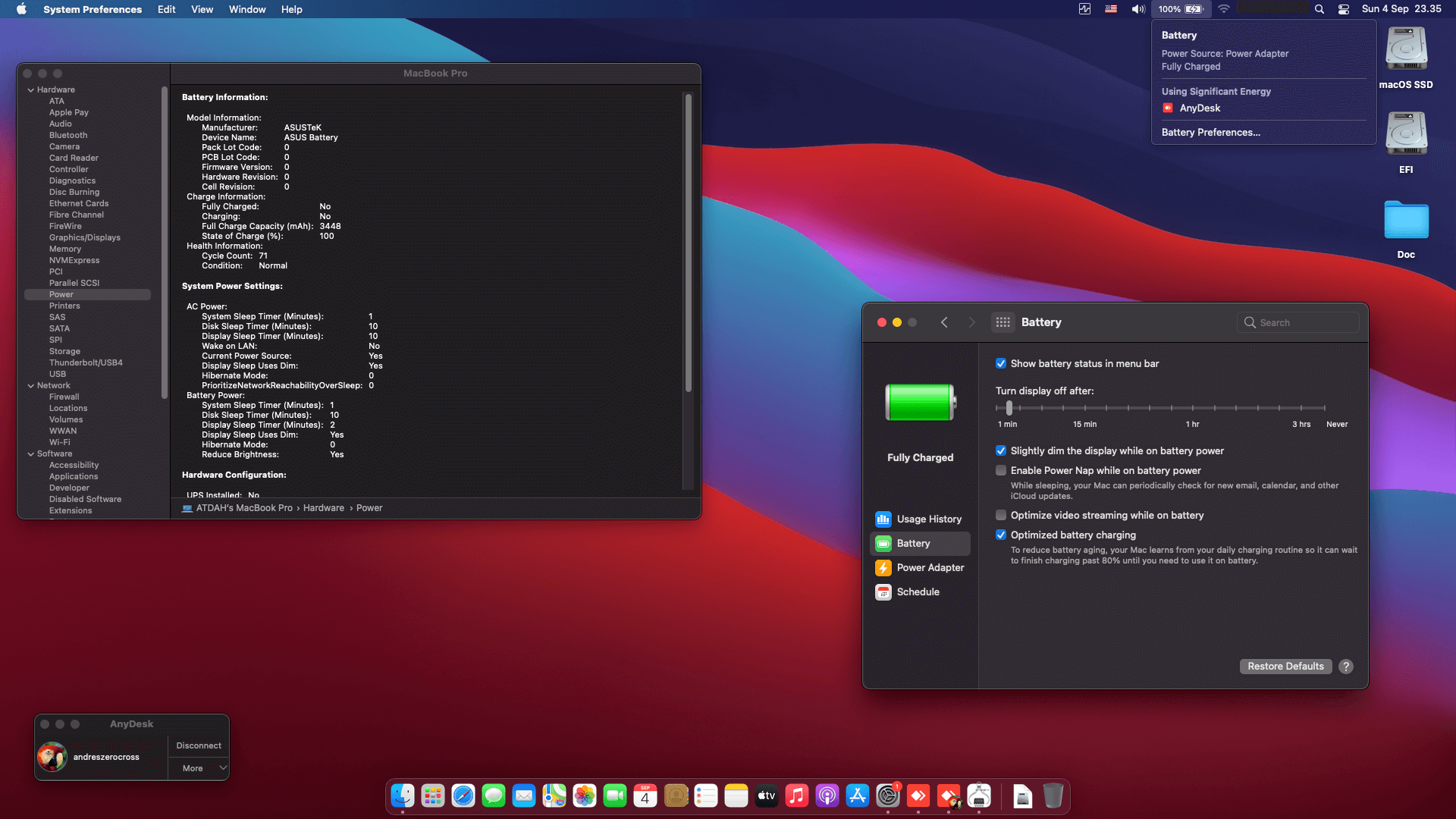Open the App Store from the Dock
1456x819 pixels.
click(858, 796)
